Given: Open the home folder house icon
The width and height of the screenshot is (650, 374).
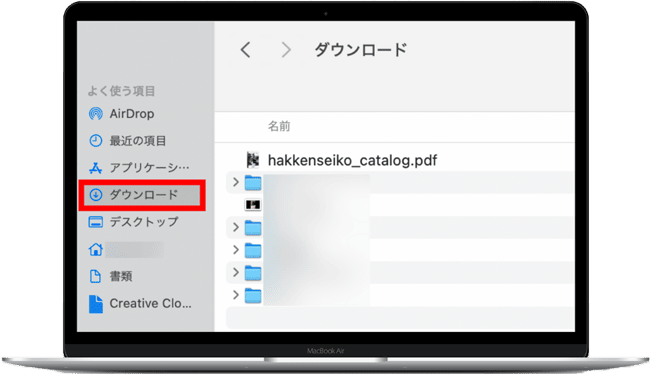Looking at the screenshot, I should click(x=96, y=249).
